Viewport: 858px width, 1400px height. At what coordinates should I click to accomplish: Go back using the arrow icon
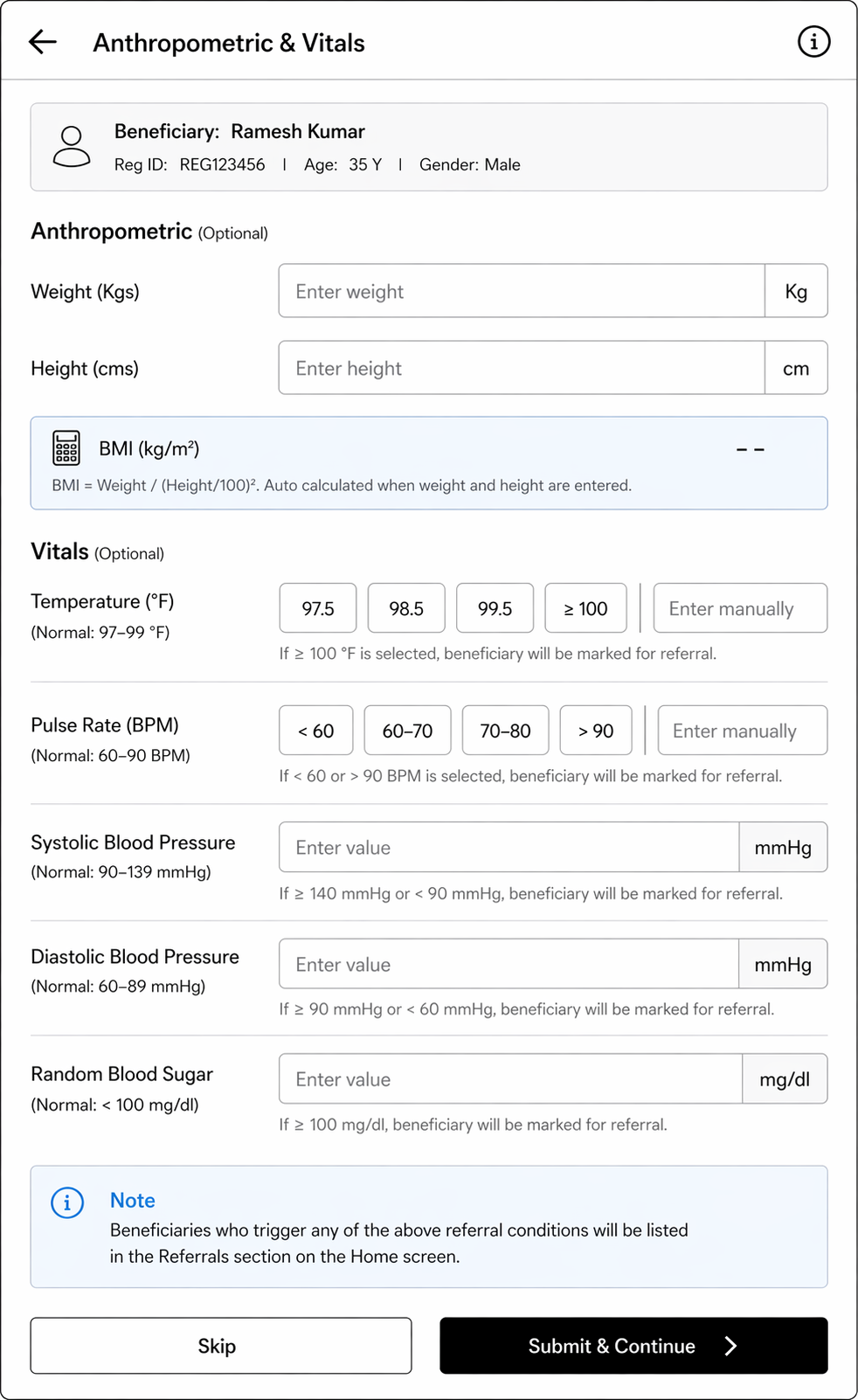pyautogui.click(x=42, y=42)
